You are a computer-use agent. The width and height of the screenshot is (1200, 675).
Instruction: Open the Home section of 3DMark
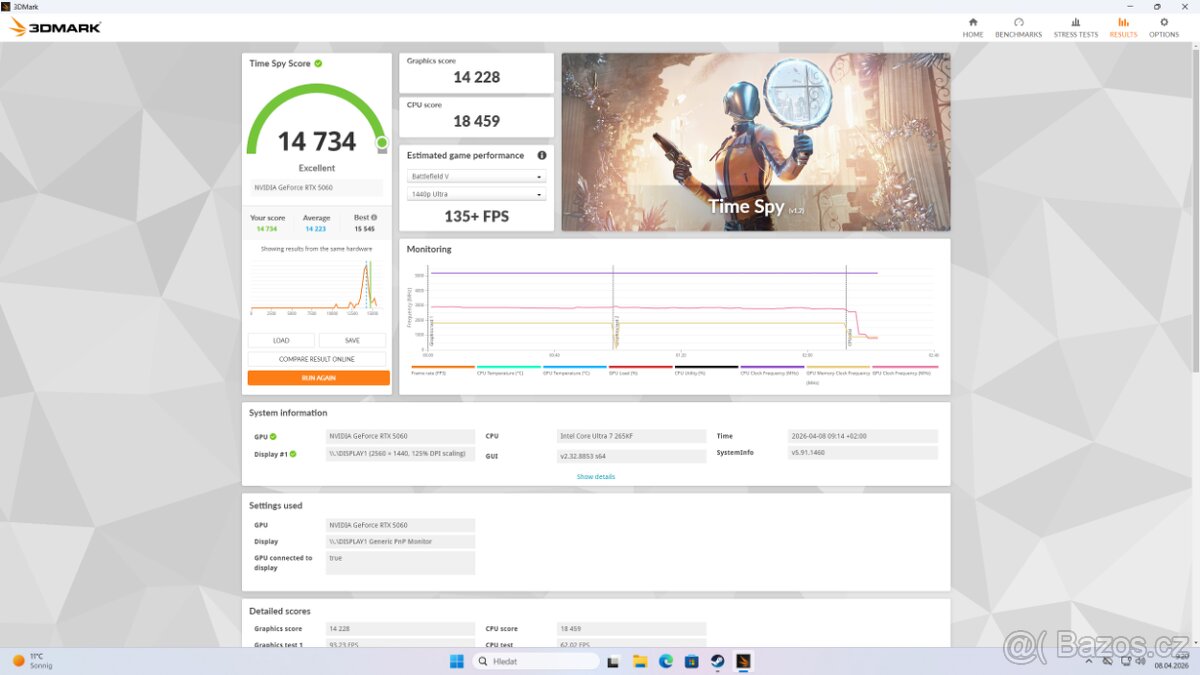(972, 27)
